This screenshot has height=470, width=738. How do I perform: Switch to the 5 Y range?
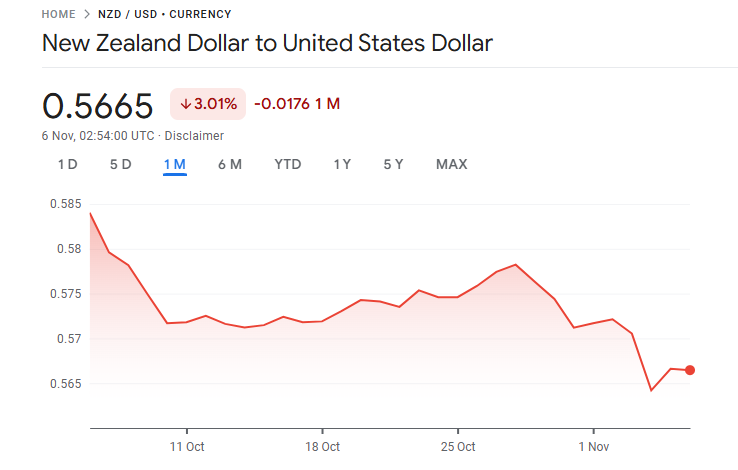393,164
